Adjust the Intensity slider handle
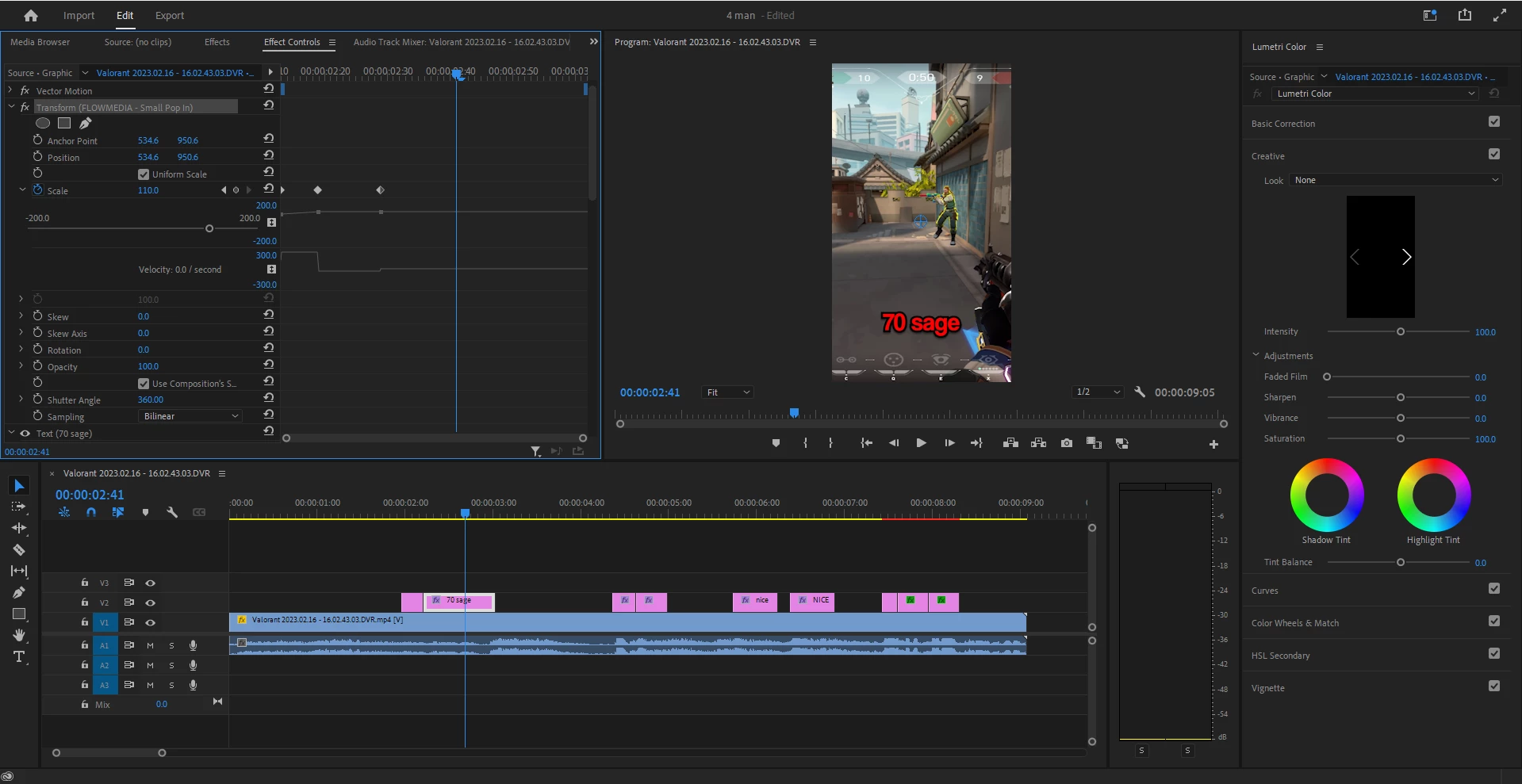The width and height of the screenshot is (1522, 784). click(x=1401, y=332)
